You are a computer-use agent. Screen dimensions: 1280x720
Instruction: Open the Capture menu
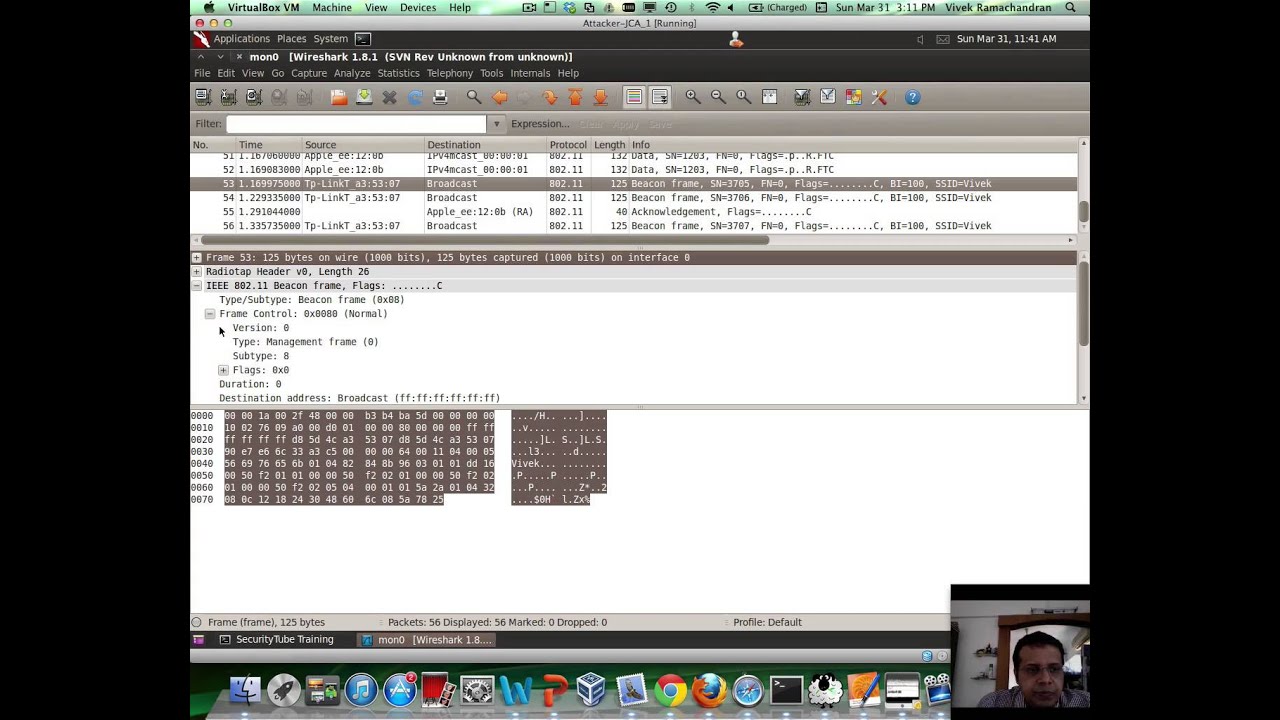pyautogui.click(x=309, y=73)
